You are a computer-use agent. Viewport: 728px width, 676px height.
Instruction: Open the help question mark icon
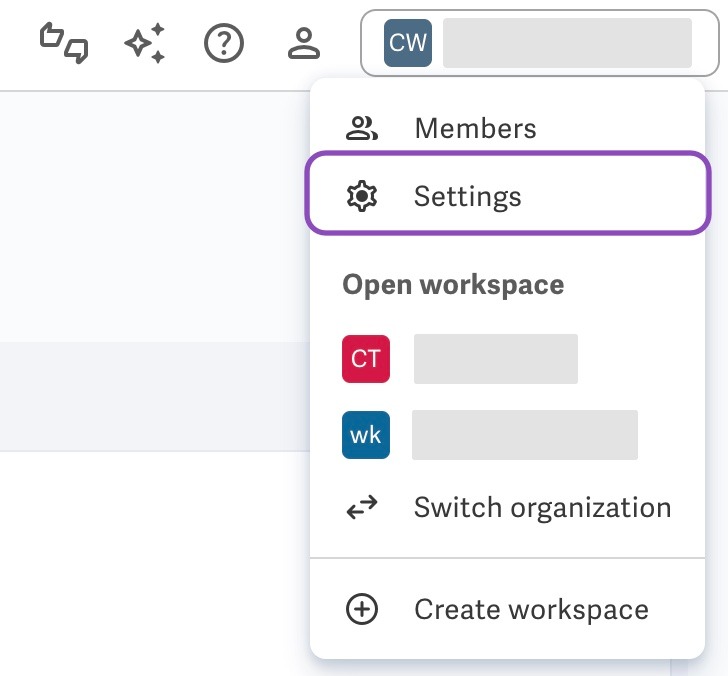[x=224, y=43]
